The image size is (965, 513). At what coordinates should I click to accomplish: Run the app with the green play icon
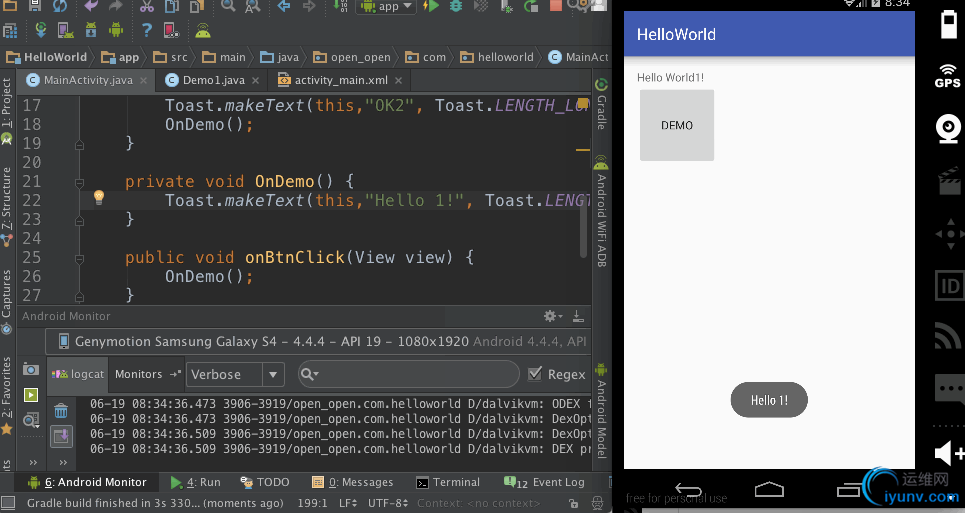[431, 6]
